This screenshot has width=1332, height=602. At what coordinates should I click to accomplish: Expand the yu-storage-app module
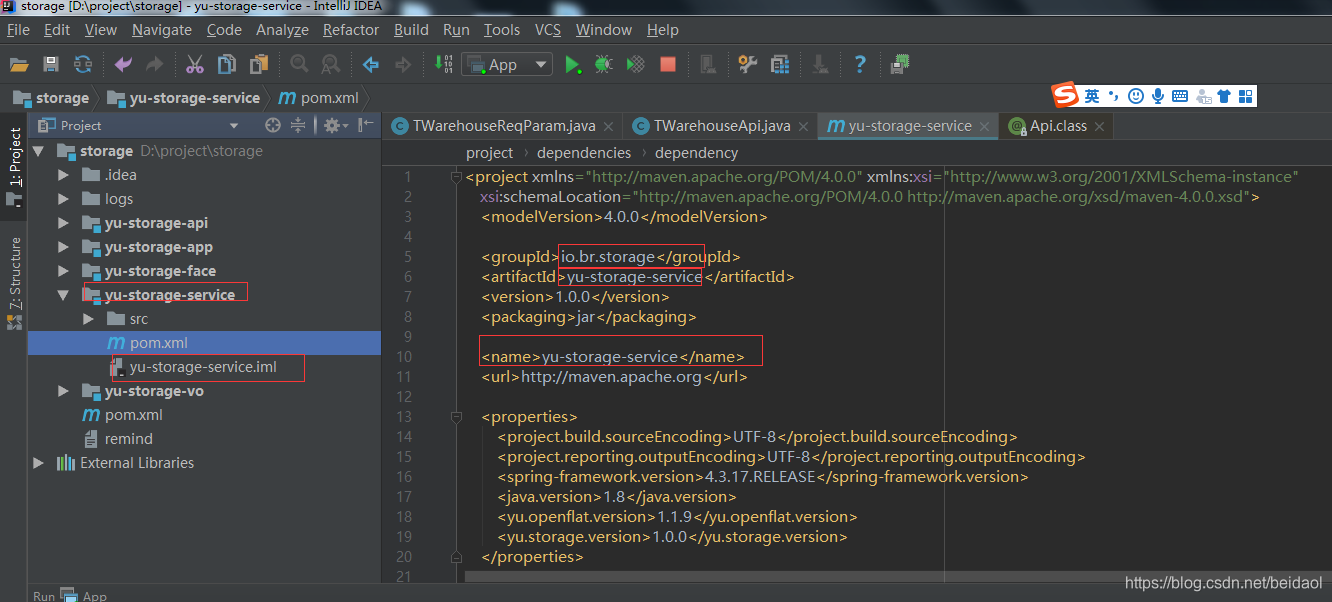(64, 247)
